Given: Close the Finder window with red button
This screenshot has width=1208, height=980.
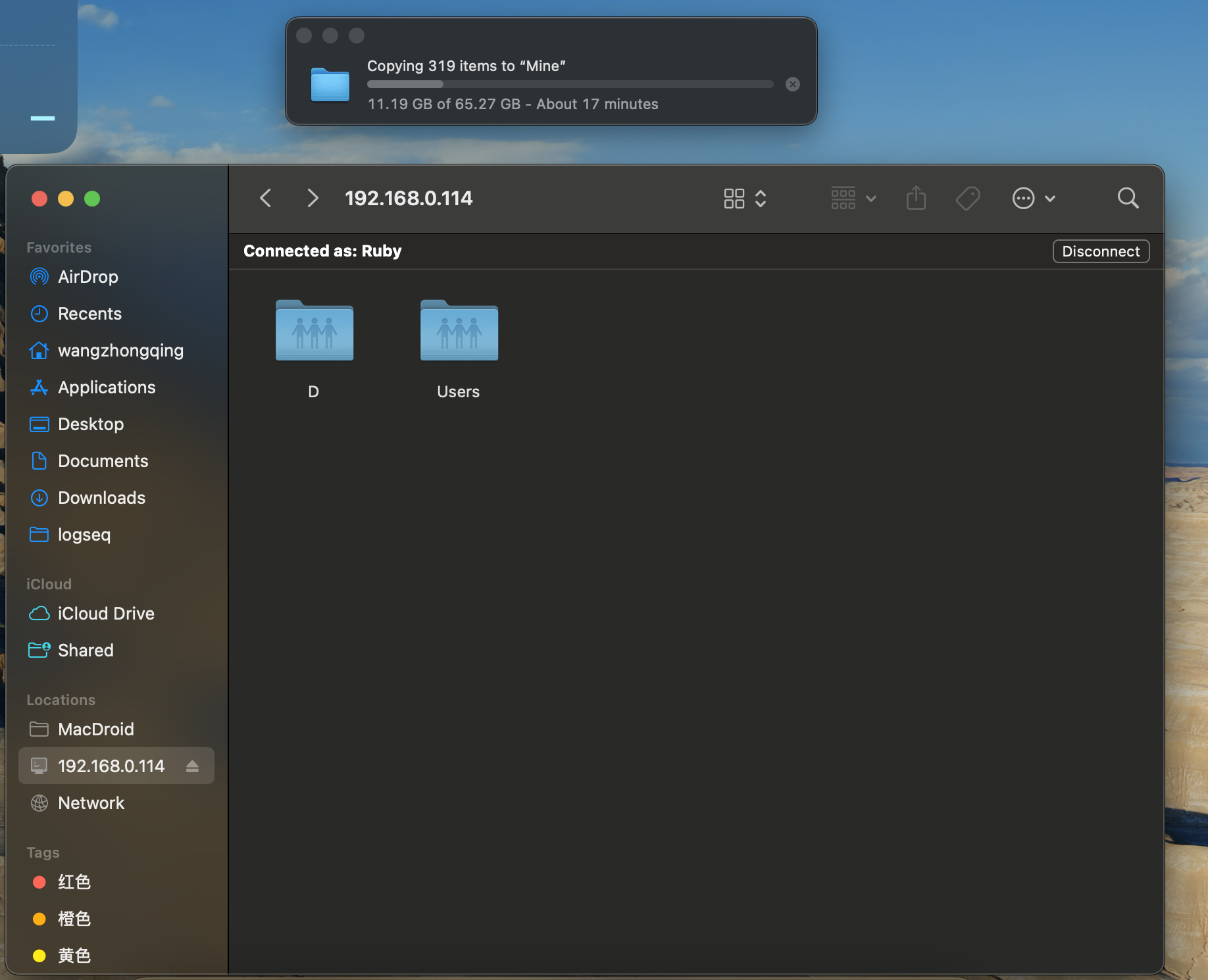Looking at the screenshot, I should pyautogui.click(x=39, y=199).
